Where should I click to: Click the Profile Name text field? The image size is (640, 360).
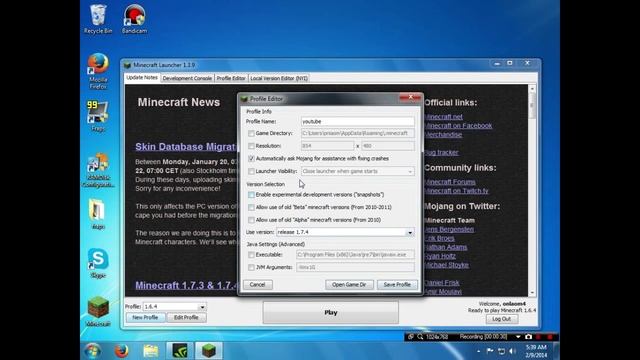click(x=358, y=122)
